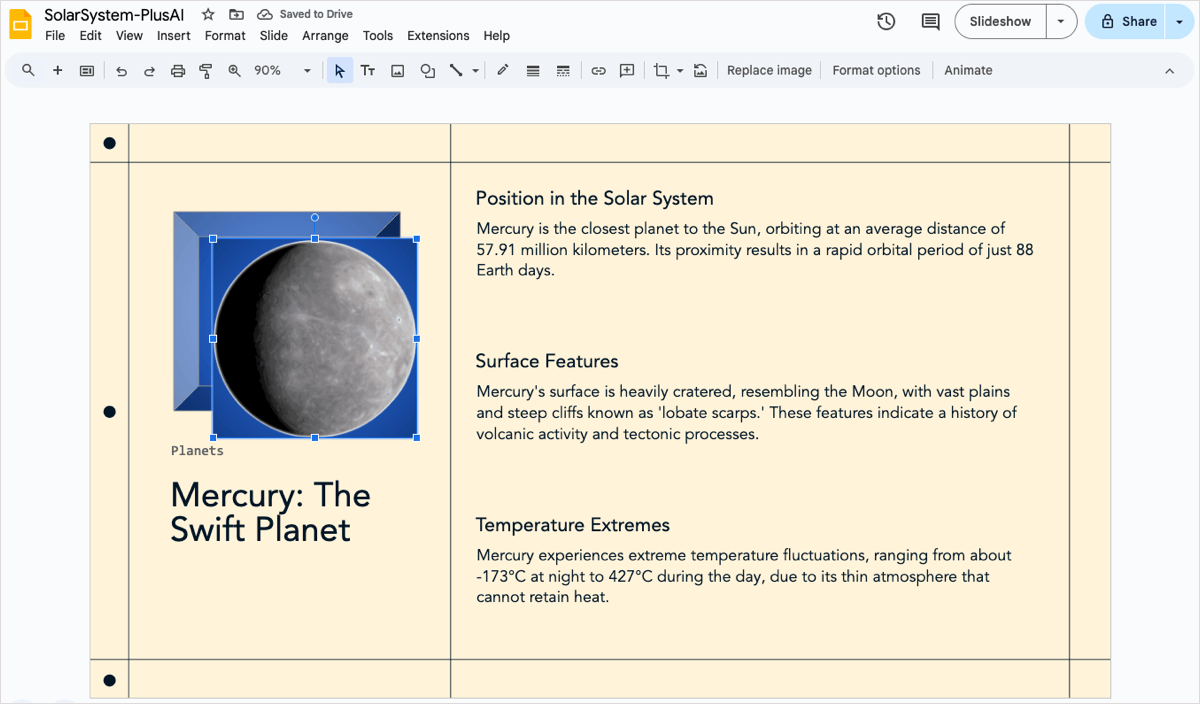Image resolution: width=1200 pixels, height=704 pixels.
Task: Open the Slideshow options dropdown arrow
Action: (x=1061, y=21)
